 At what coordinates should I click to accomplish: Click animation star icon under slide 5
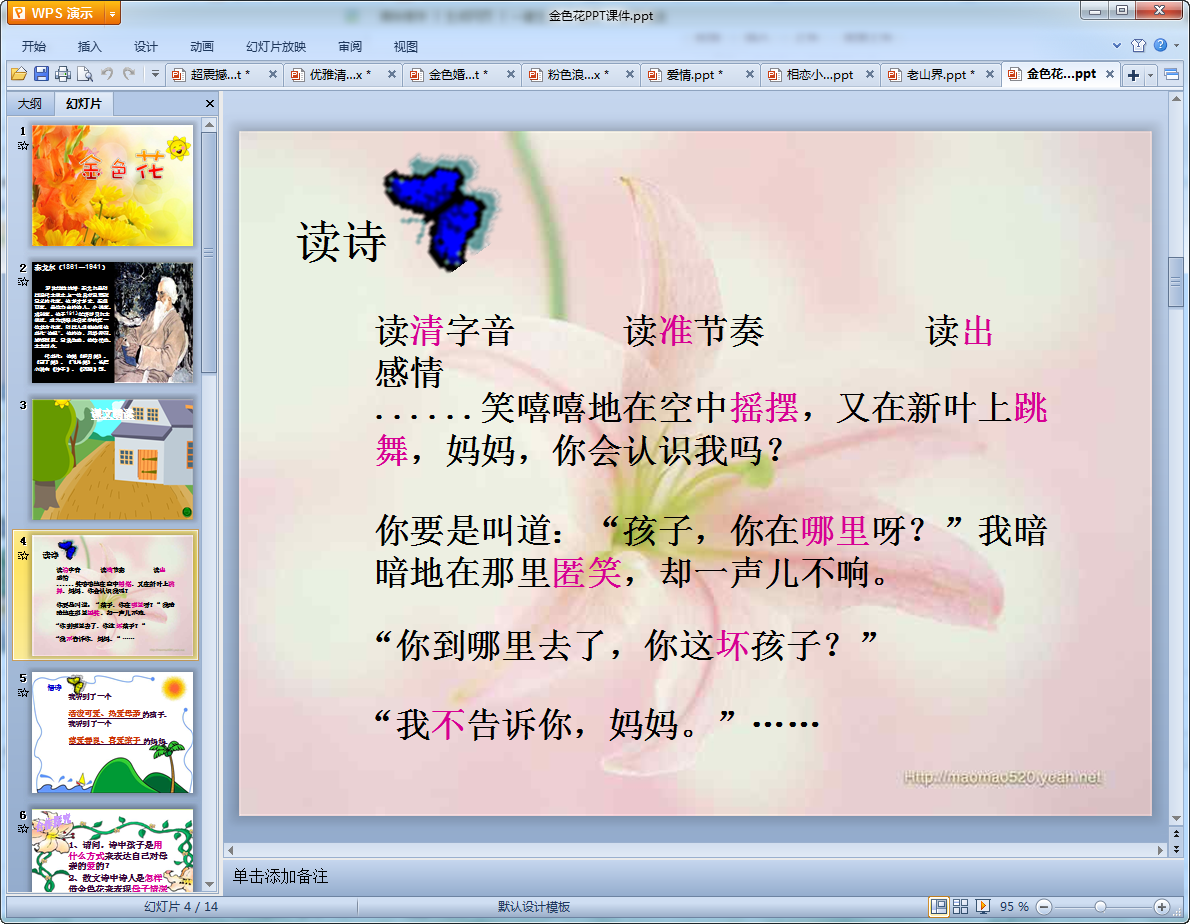pyautogui.click(x=23, y=693)
